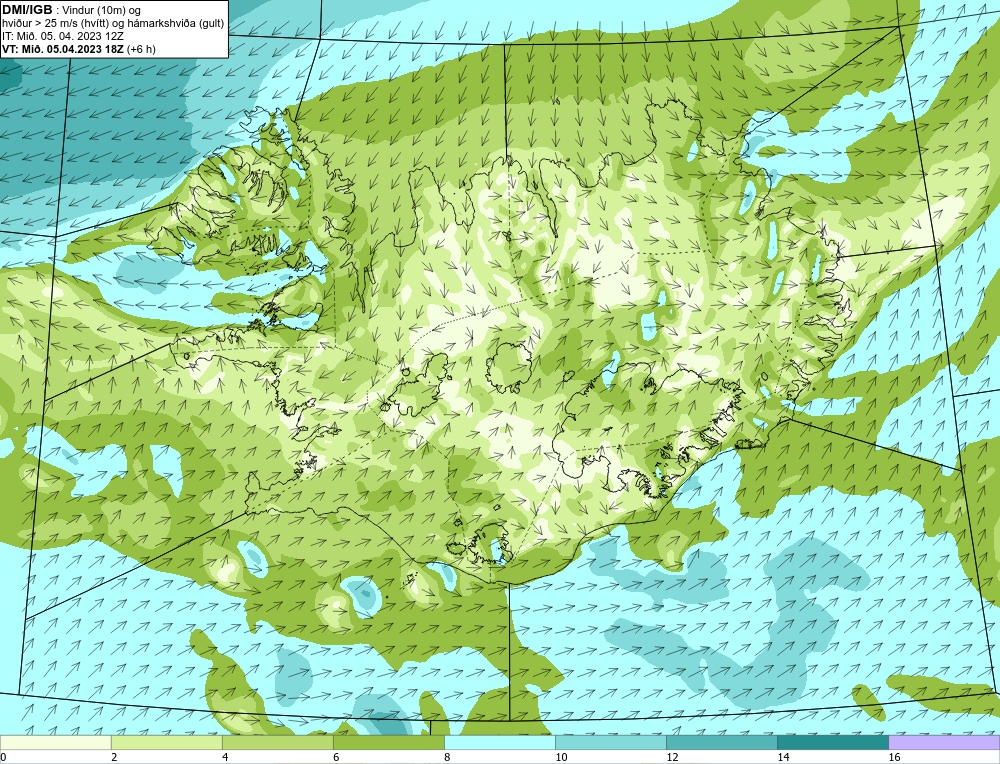Choose the 6–8 m/s dark green swatch
Screen dimensions: 1000x764
point(389,743)
